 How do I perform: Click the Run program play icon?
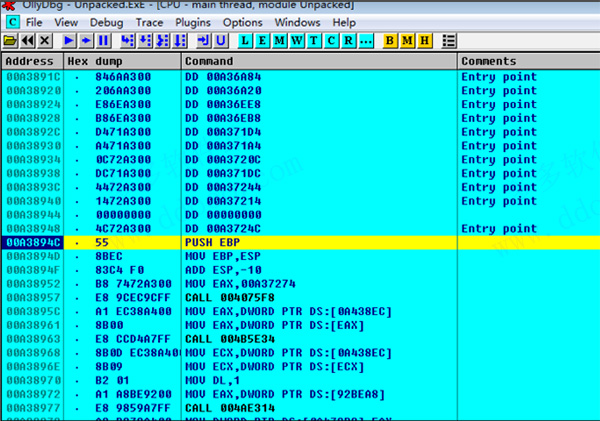click(69, 41)
